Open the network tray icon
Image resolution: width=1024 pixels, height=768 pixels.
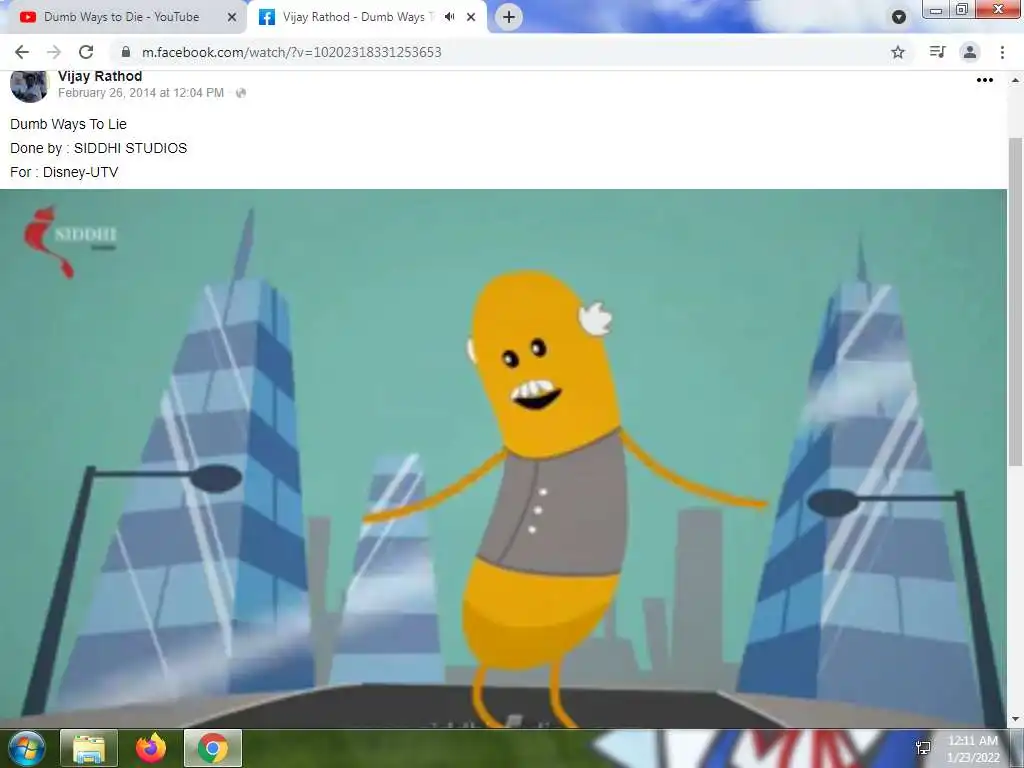click(923, 748)
